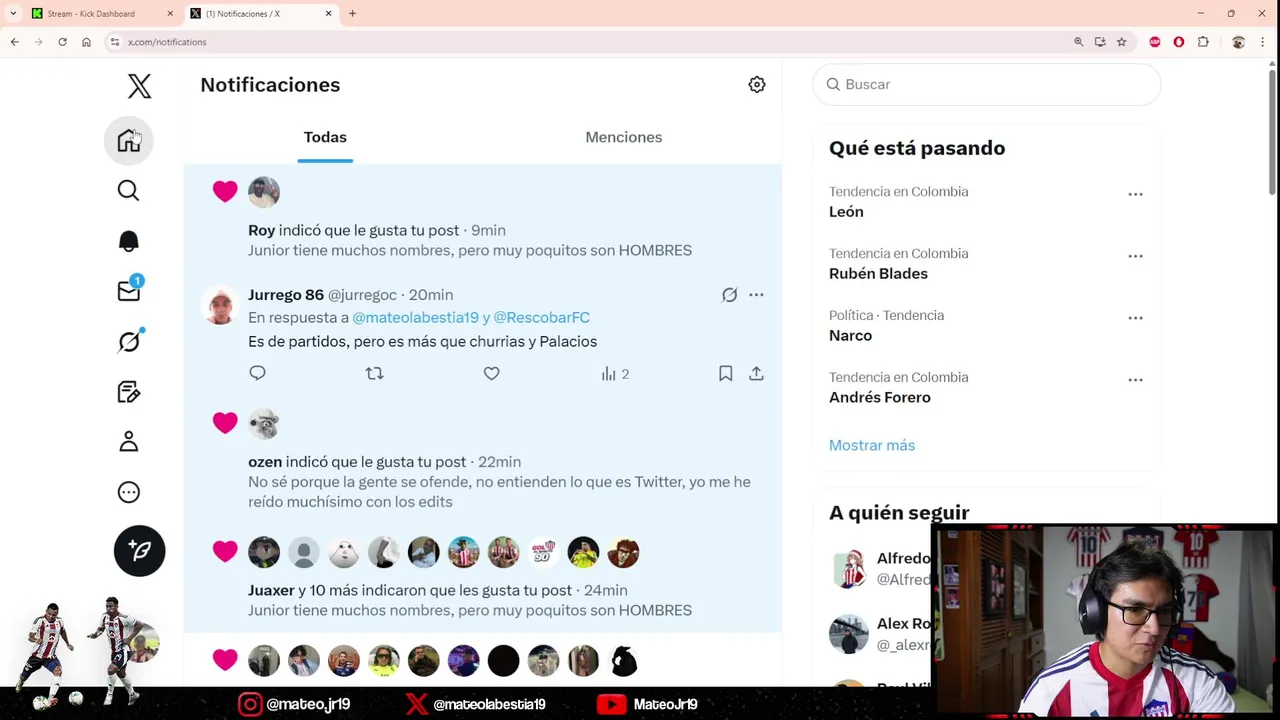Click the Juaxer username link
This screenshot has width=1280, height=720.
[x=271, y=590]
